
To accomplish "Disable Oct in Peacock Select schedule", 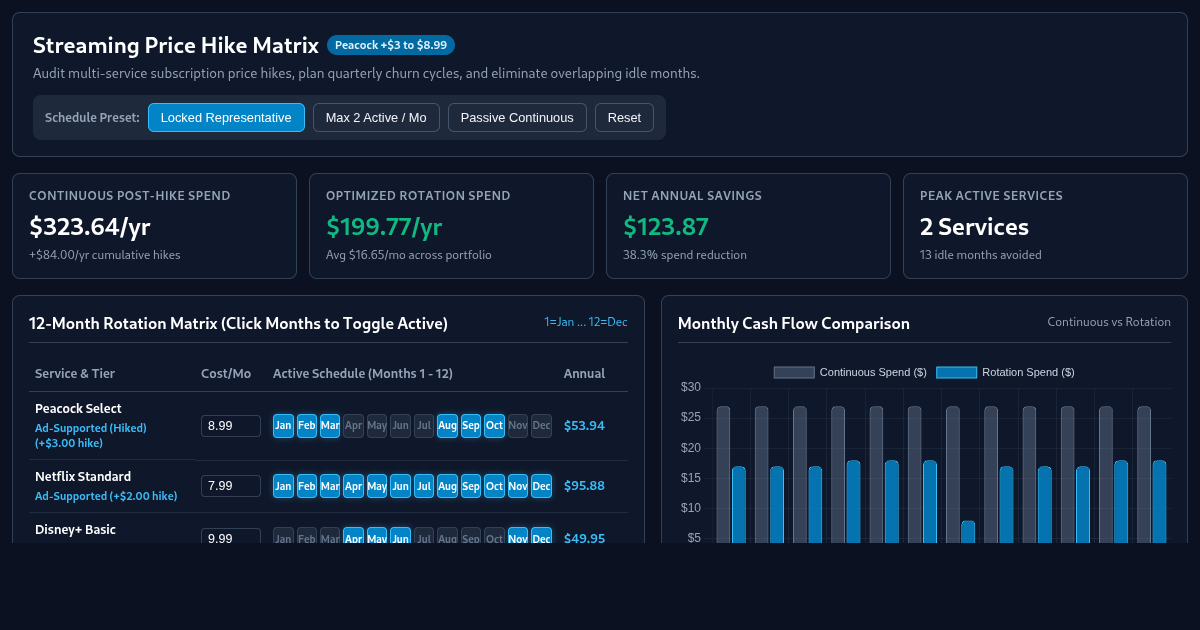I will (x=494, y=426).
